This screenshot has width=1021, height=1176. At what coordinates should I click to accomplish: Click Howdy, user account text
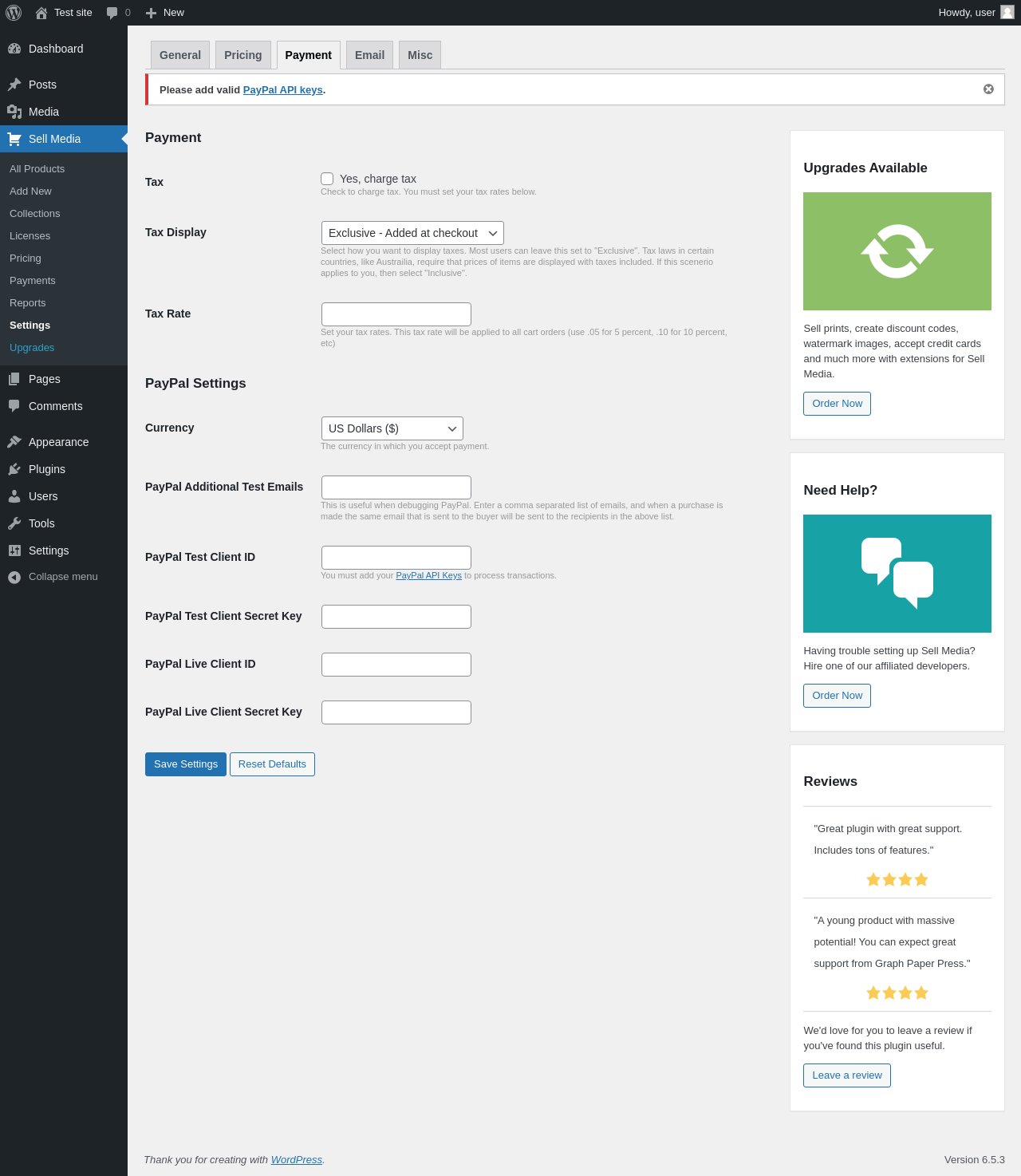967,13
